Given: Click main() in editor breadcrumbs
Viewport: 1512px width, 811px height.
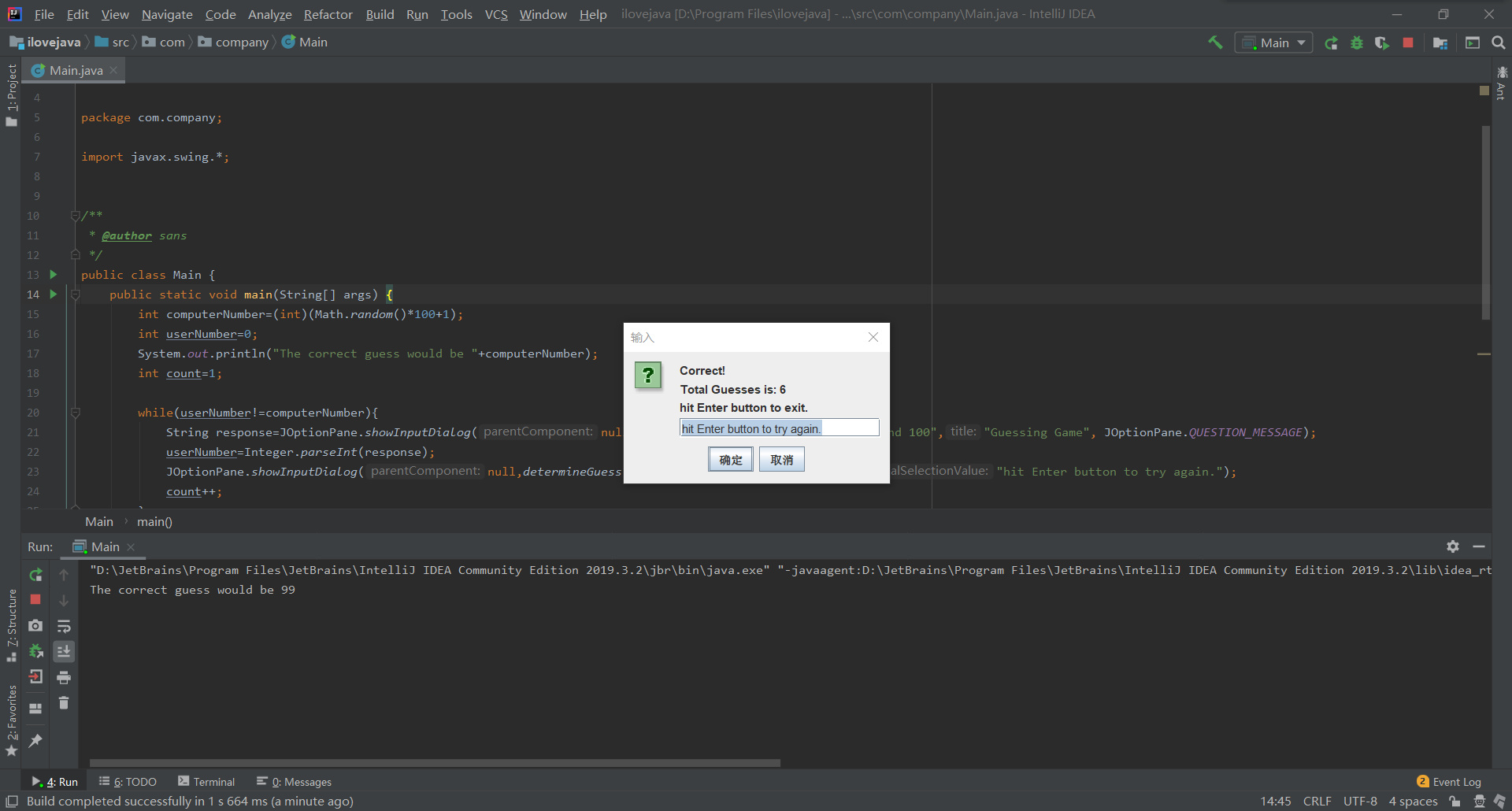Looking at the screenshot, I should [x=154, y=521].
